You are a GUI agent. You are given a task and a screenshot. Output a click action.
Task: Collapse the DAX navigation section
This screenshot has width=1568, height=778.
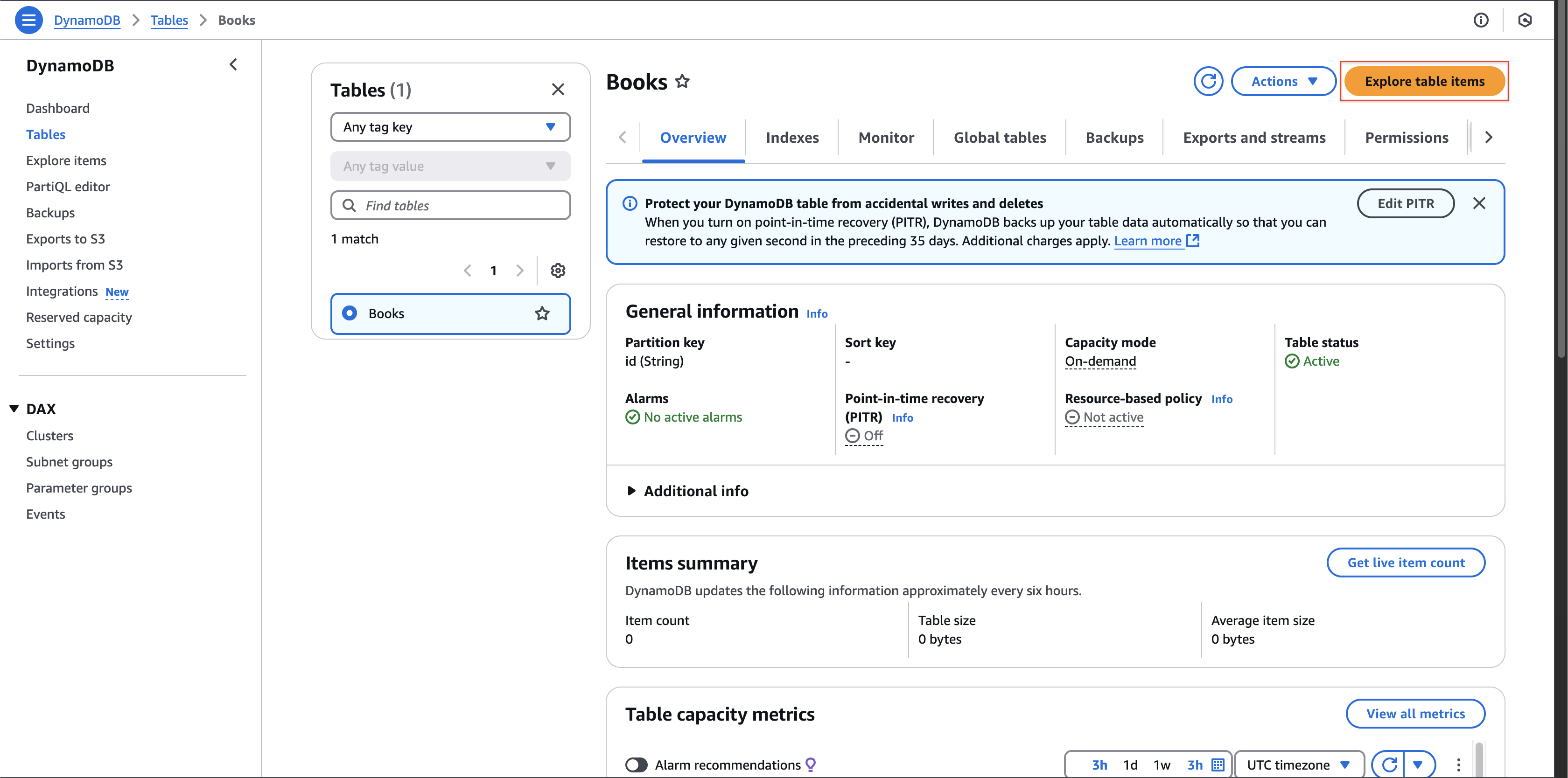[x=14, y=408]
